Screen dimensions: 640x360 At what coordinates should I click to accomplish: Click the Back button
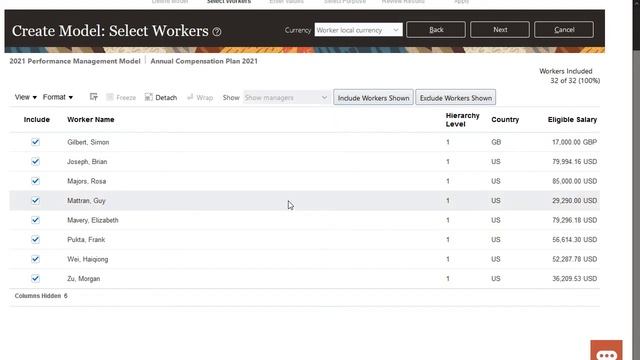click(x=436, y=30)
